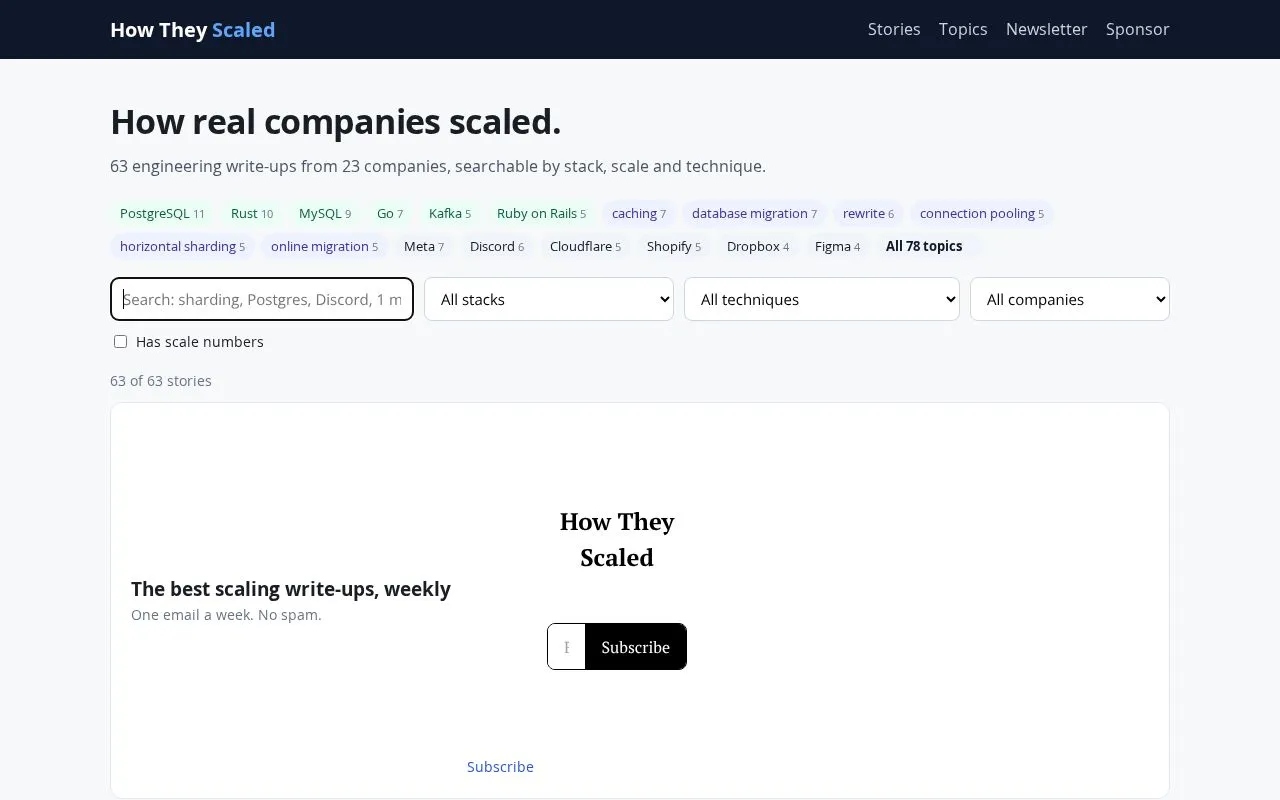
Task: Click the How They Scaled site logo
Action: click(x=193, y=30)
